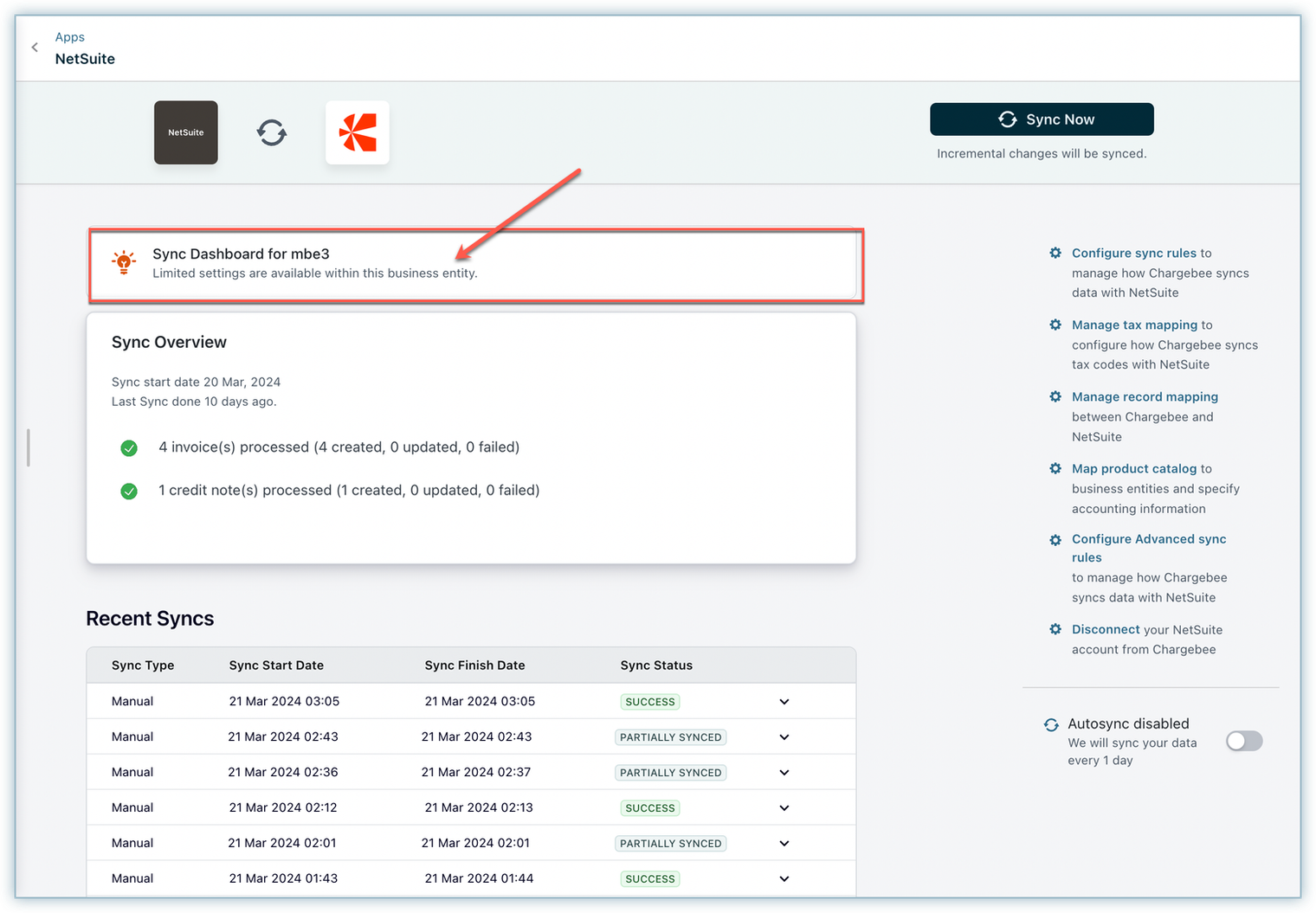Click the Chargebee orange logo tile

point(357,132)
